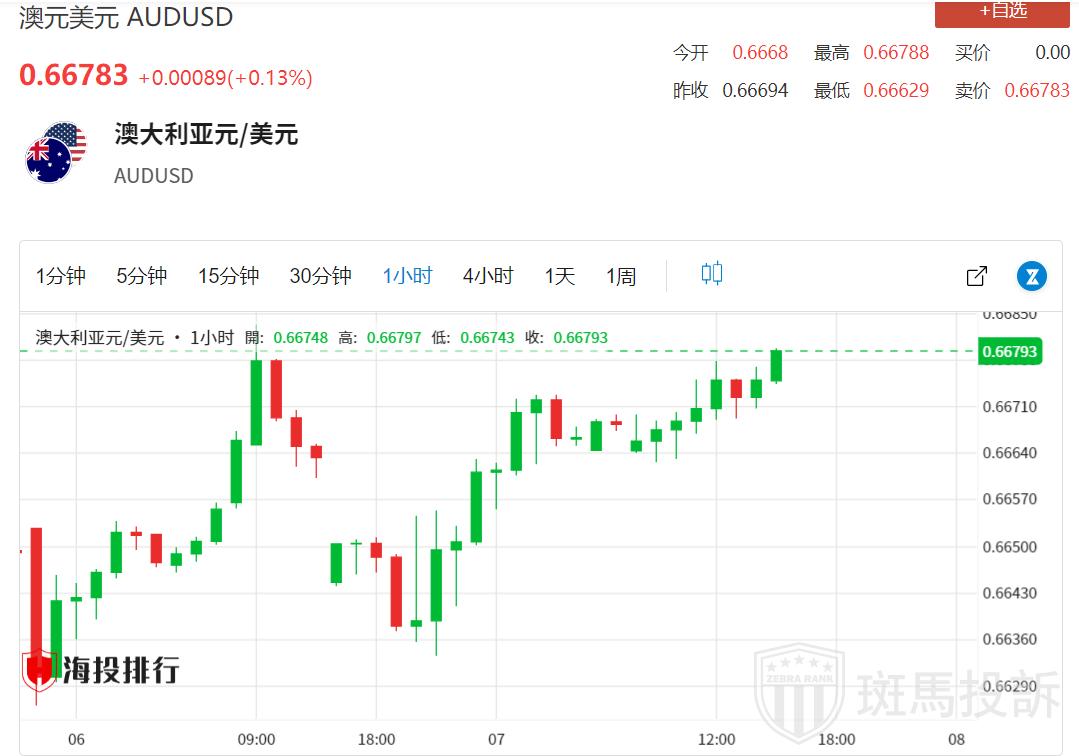Show the 1天 daily chart
The width and height of the screenshot is (1079, 756).
click(559, 276)
